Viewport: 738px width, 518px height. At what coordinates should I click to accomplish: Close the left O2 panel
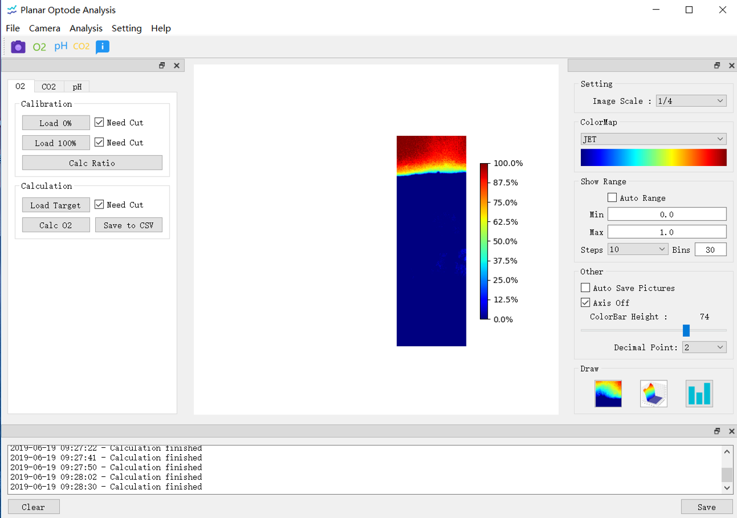tap(176, 65)
